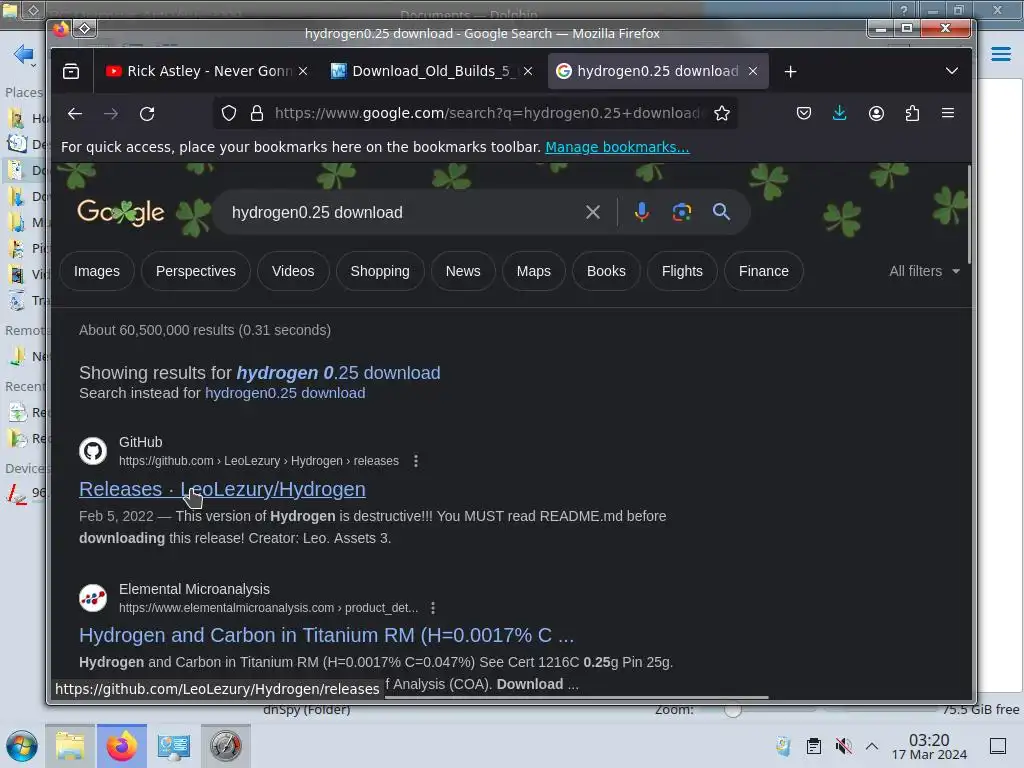Reload the page in Firefox
This screenshot has width=1024, height=768.
147,114
